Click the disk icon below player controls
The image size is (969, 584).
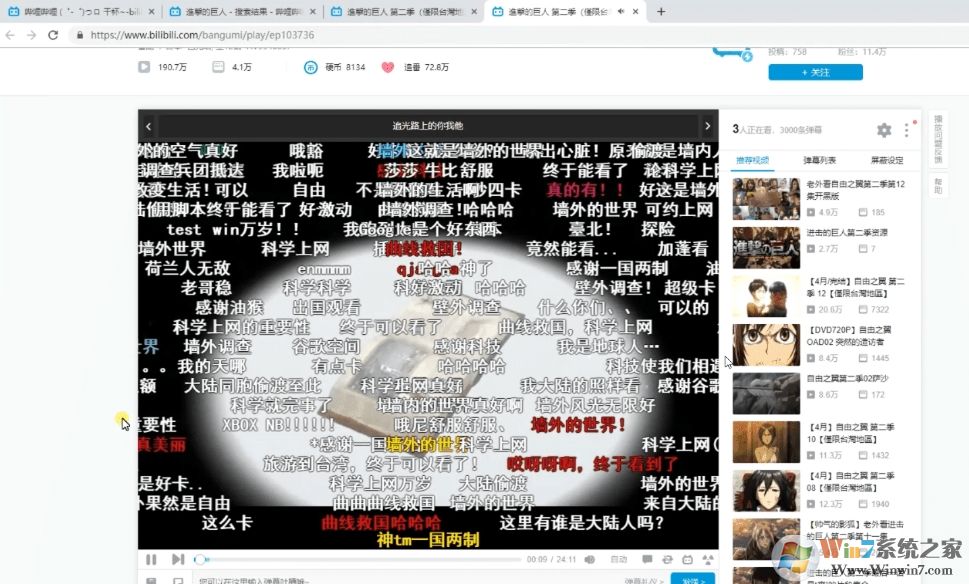click(x=151, y=581)
